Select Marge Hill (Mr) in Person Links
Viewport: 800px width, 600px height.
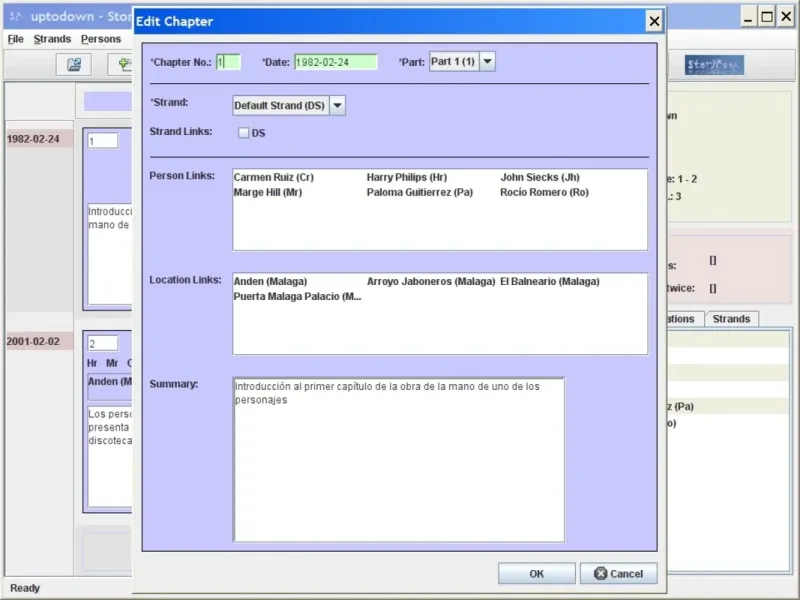(x=268, y=192)
